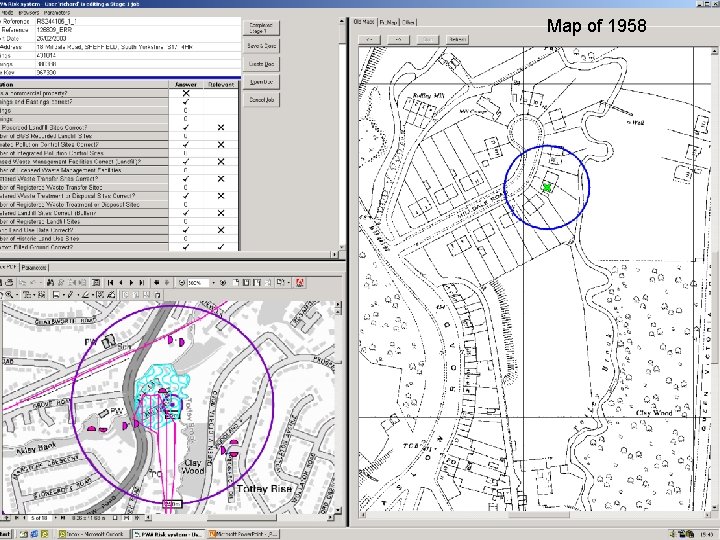This screenshot has height=540, width=720.
Task: Click the Save & Sync button
Action: tap(261, 46)
